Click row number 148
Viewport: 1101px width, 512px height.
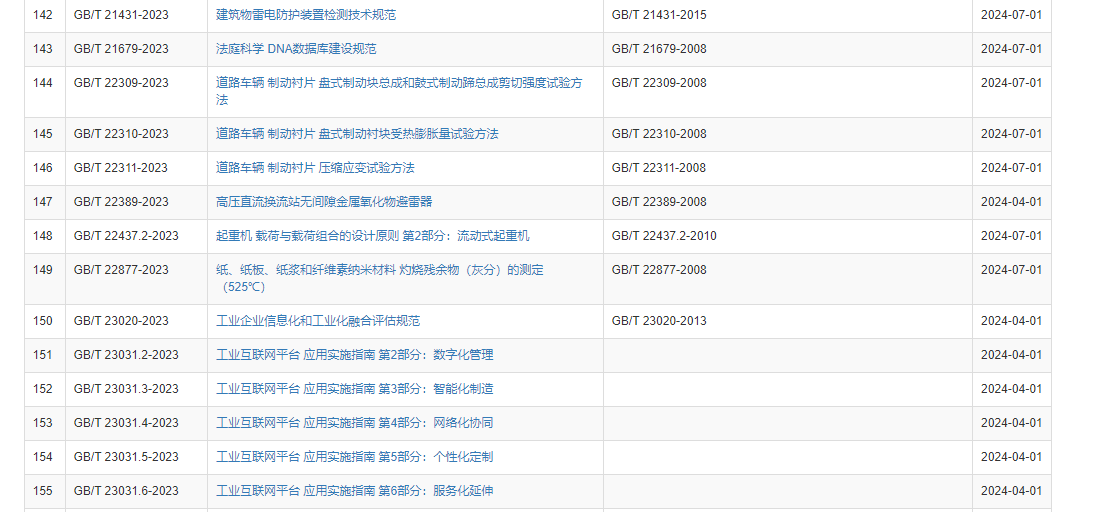tap(43, 236)
